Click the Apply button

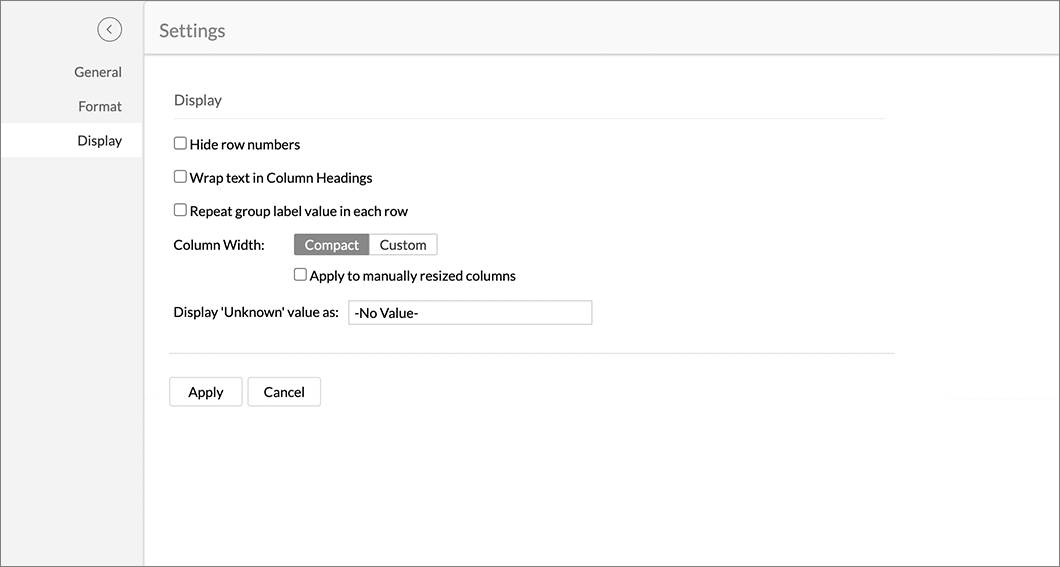point(206,392)
